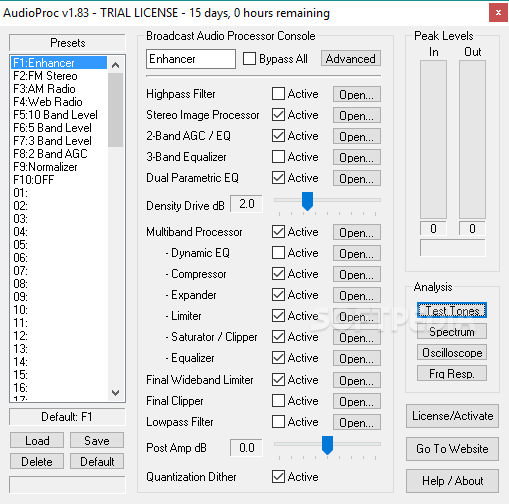This screenshot has height=504, width=509.
Task: Enable the Highpass Filter Active checkbox
Action: 278,94
